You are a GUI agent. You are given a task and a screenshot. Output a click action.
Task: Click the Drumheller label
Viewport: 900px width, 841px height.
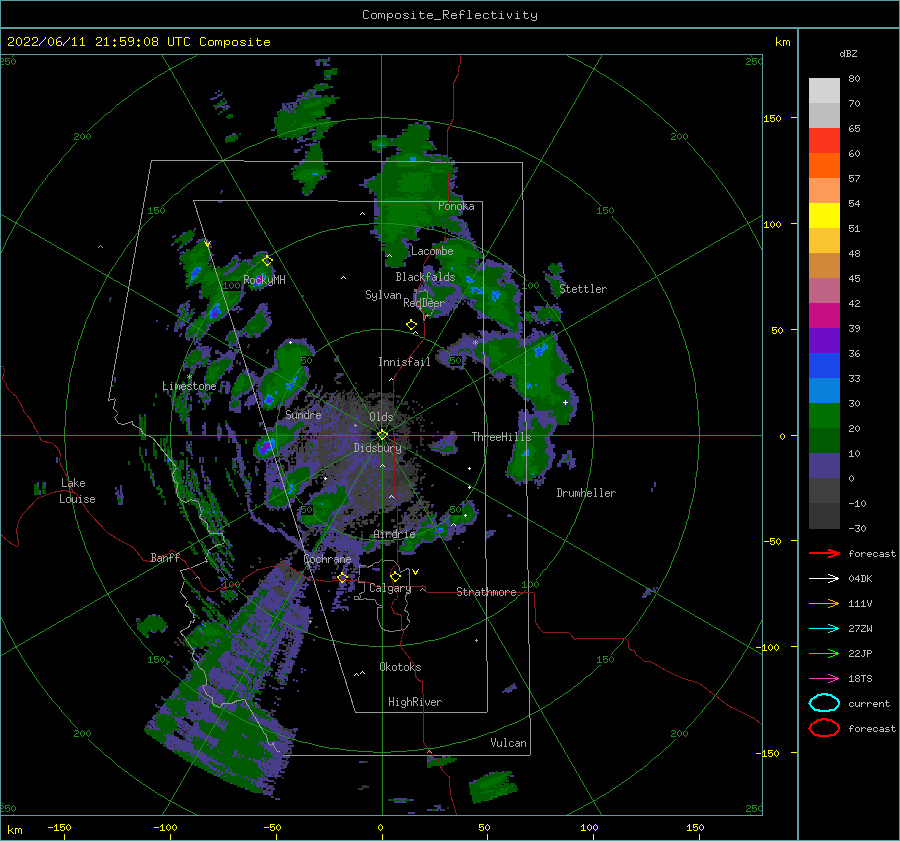click(586, 493)
